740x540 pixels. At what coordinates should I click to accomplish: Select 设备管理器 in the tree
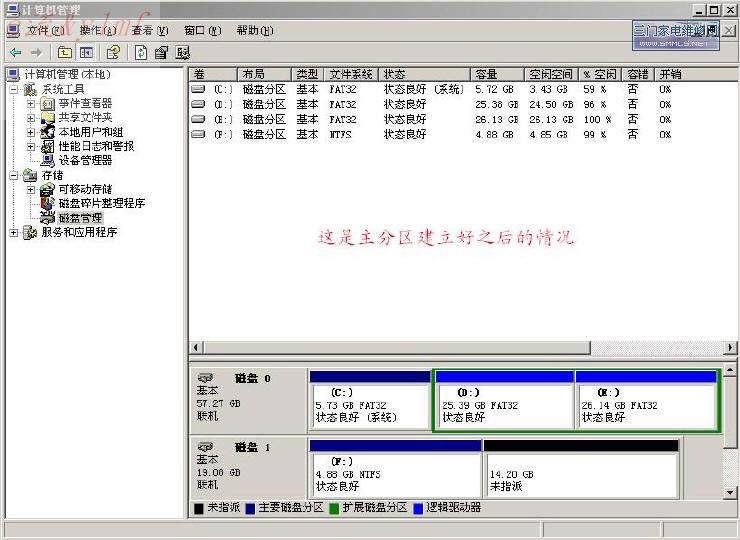(x=85, y=160)
